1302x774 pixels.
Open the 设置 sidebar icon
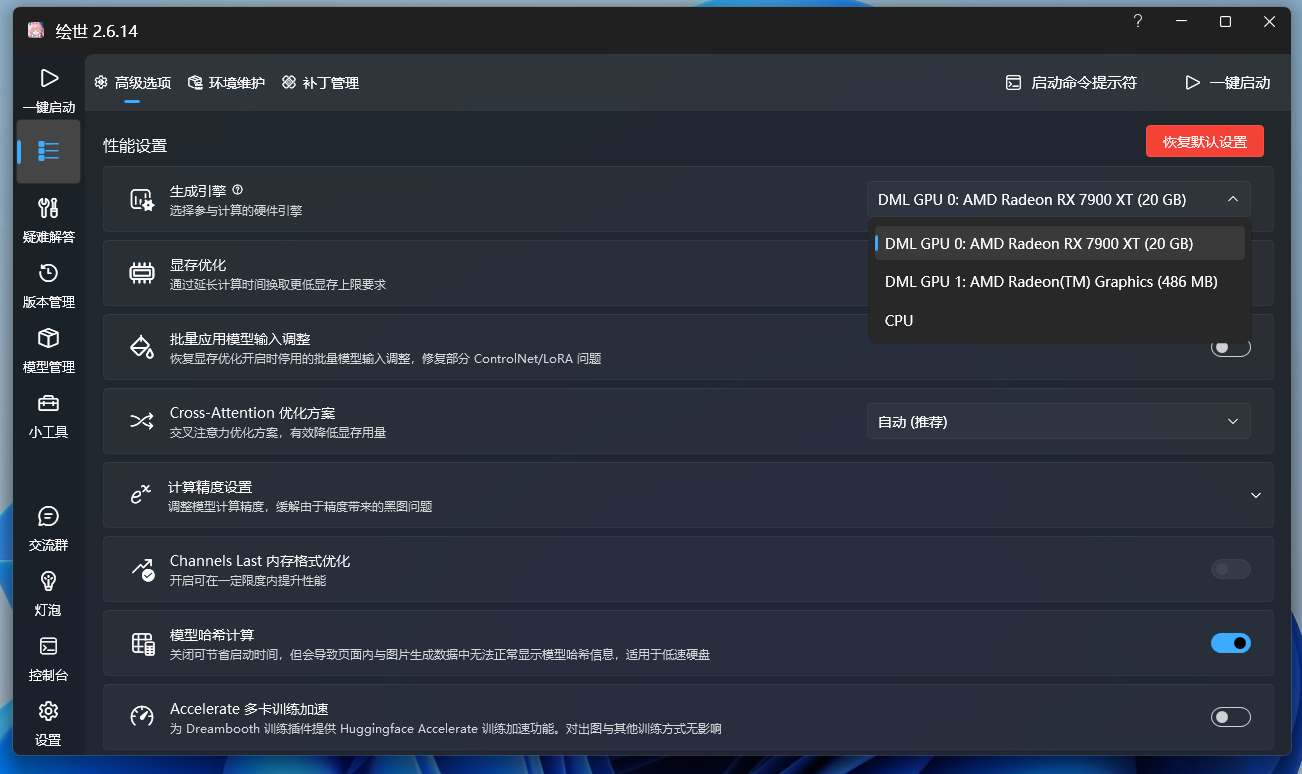pos(47,719)
